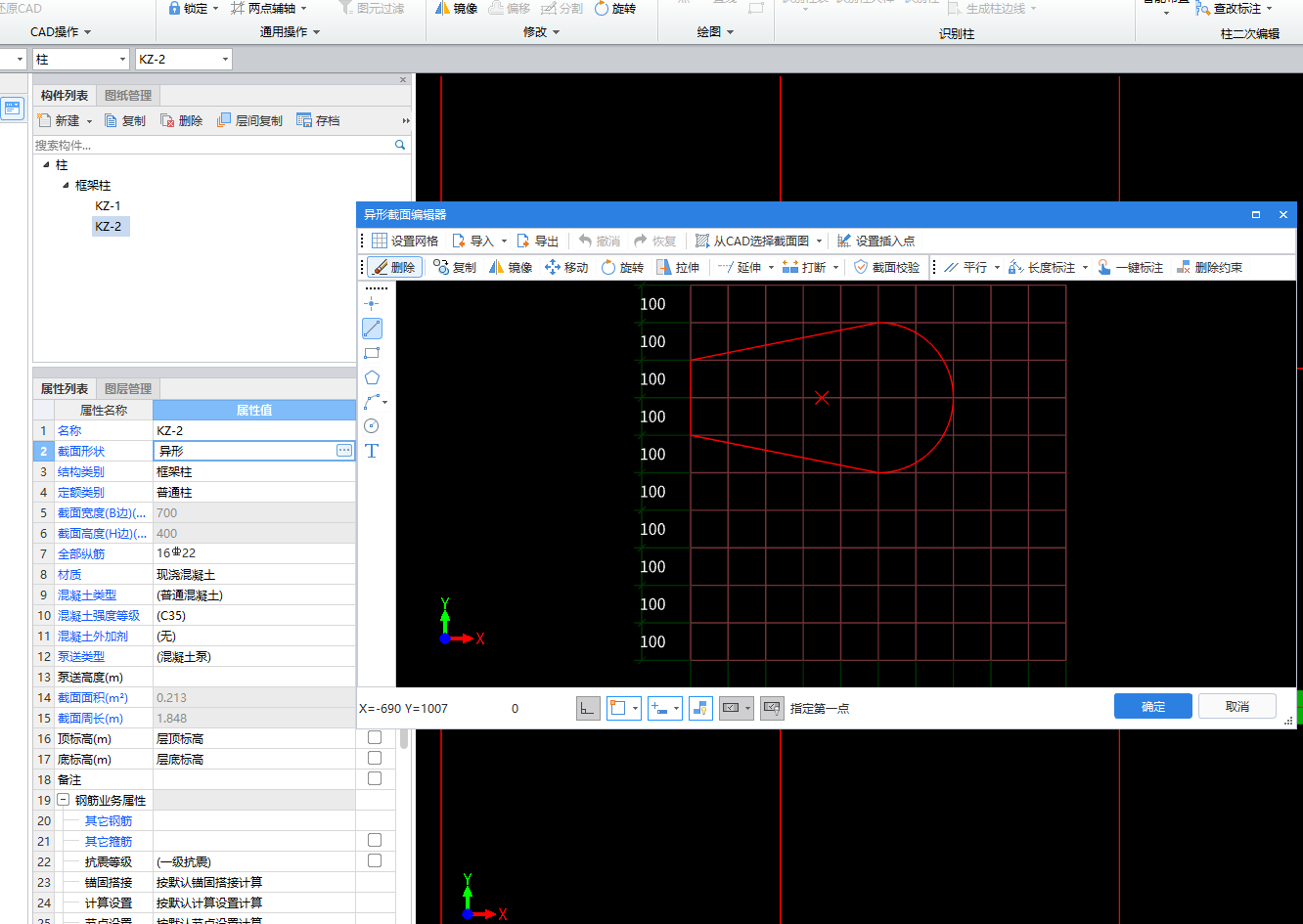
Task: Open the 导入 import dropdown arrow
Action: coord(504,241)
